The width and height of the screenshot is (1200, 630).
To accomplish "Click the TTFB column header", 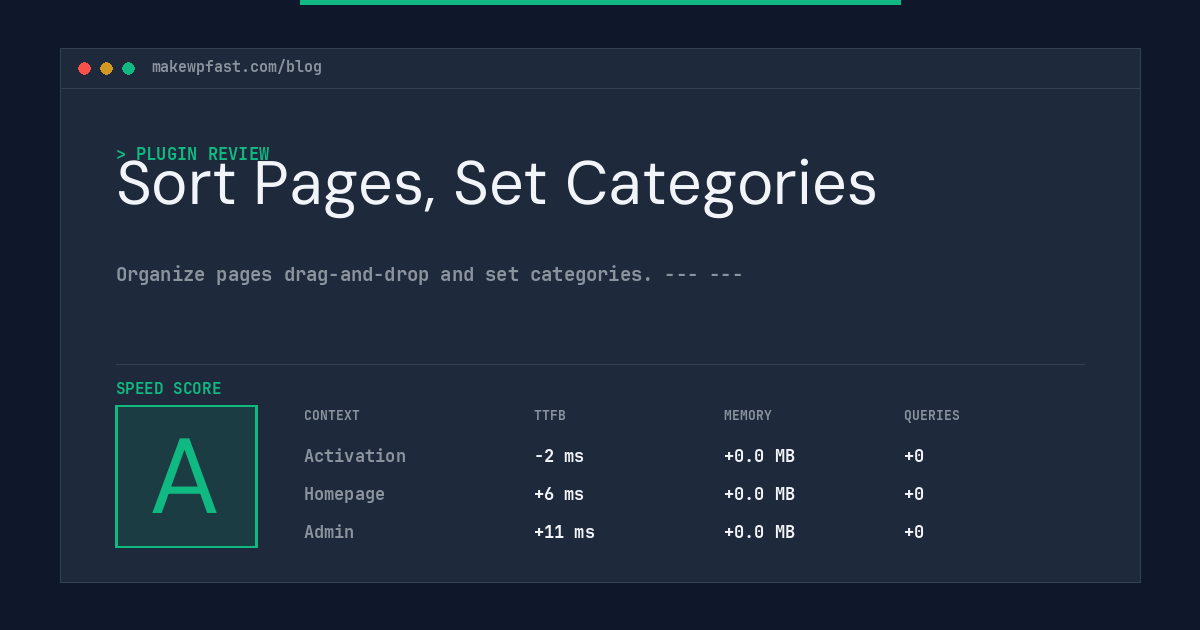I will (550, 416).
